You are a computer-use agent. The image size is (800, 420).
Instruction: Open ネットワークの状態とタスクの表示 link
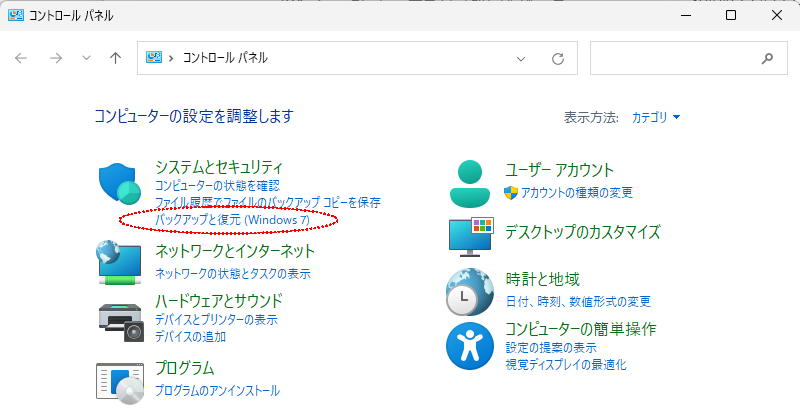click(x=232, y=273)
